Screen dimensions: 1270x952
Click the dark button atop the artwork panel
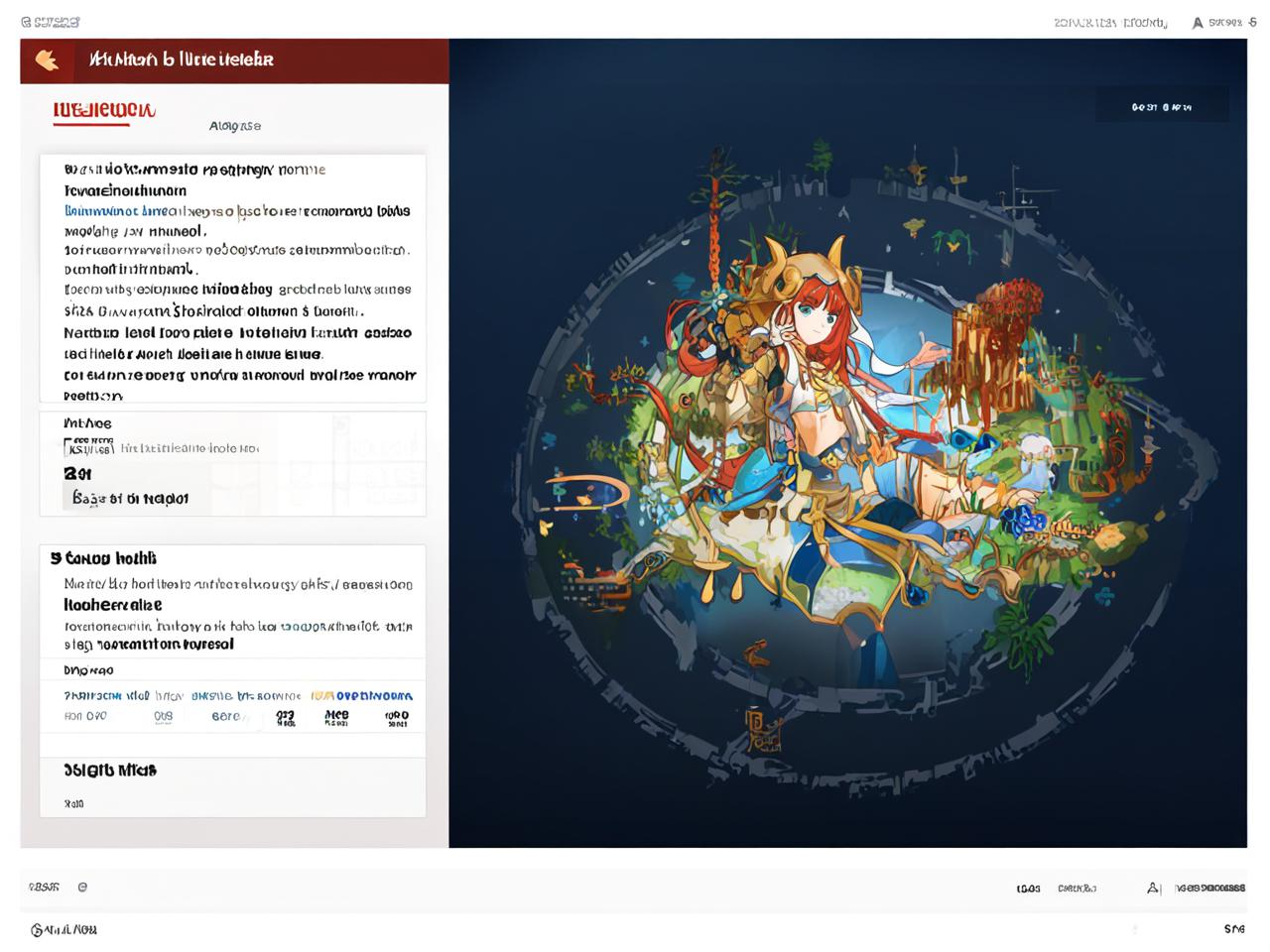1162,106
